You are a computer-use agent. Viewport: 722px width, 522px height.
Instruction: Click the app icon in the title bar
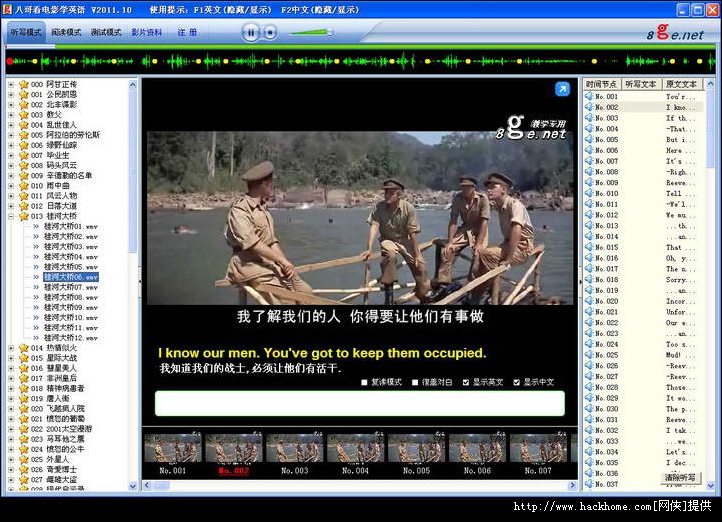(7, 9)
